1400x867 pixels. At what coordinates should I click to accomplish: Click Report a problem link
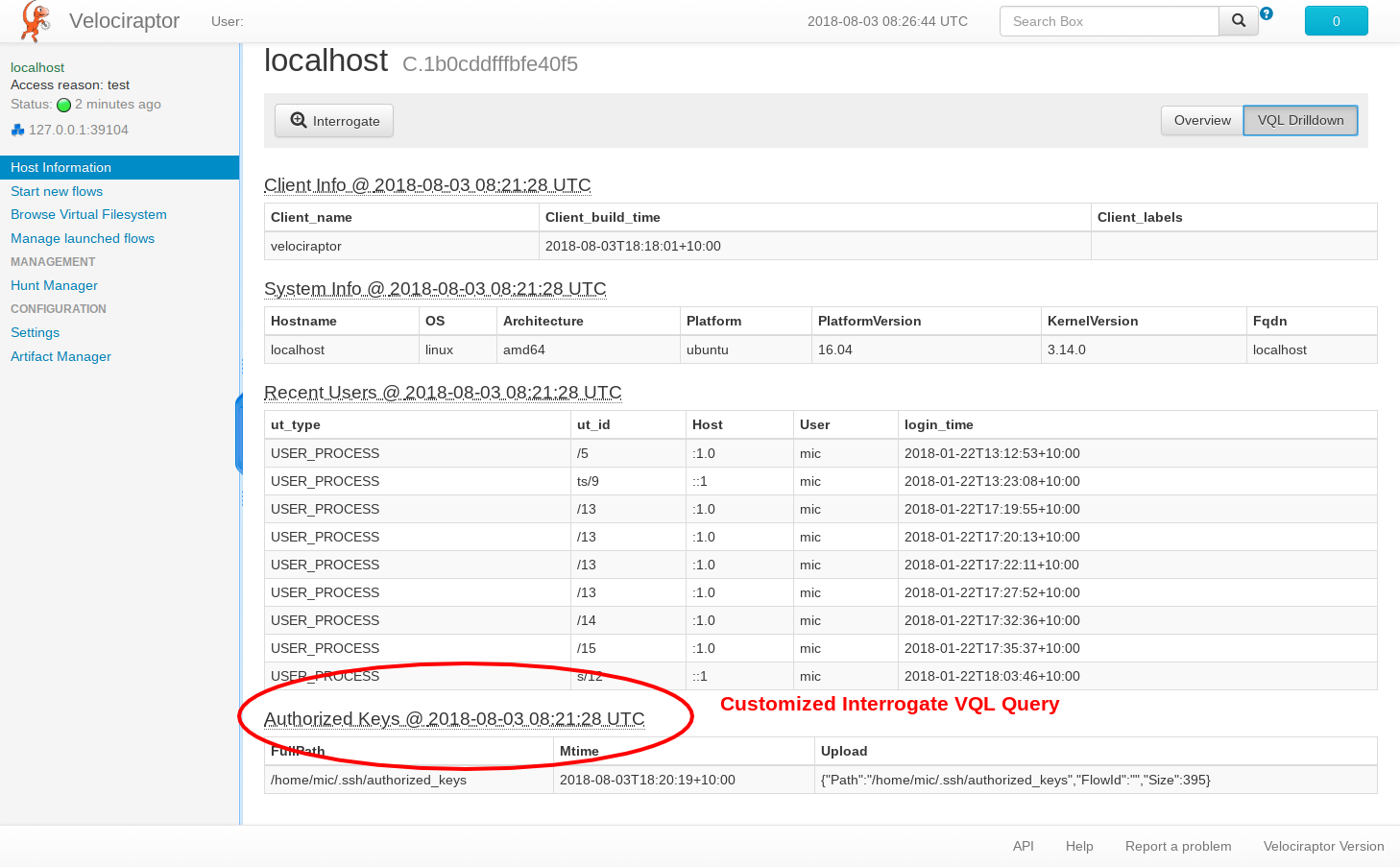click(x=1177, y=846)
